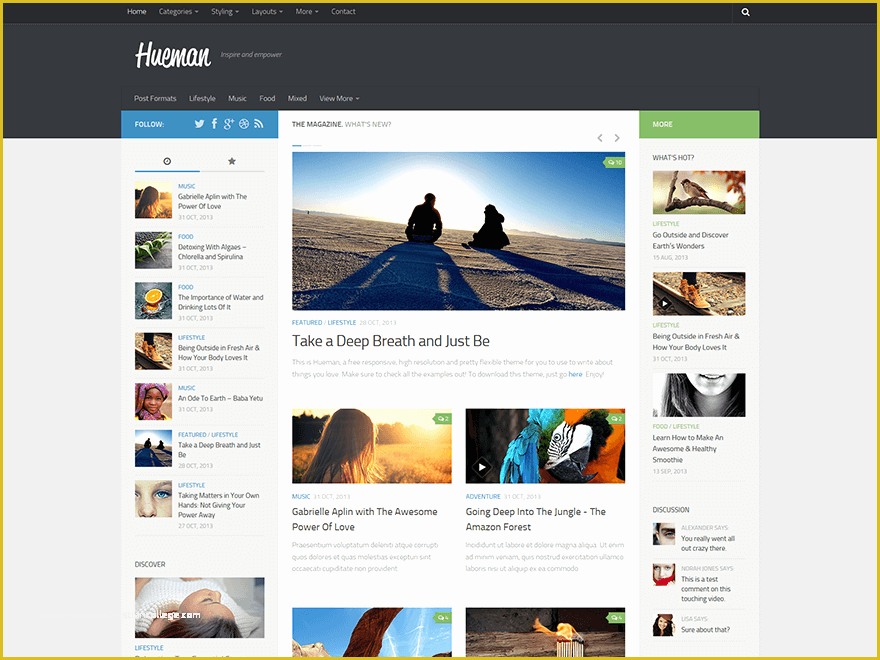This screenshot has width=880, height=660.
Task: Open the Dribbble follow icon
Action: (x=244, y=124)
